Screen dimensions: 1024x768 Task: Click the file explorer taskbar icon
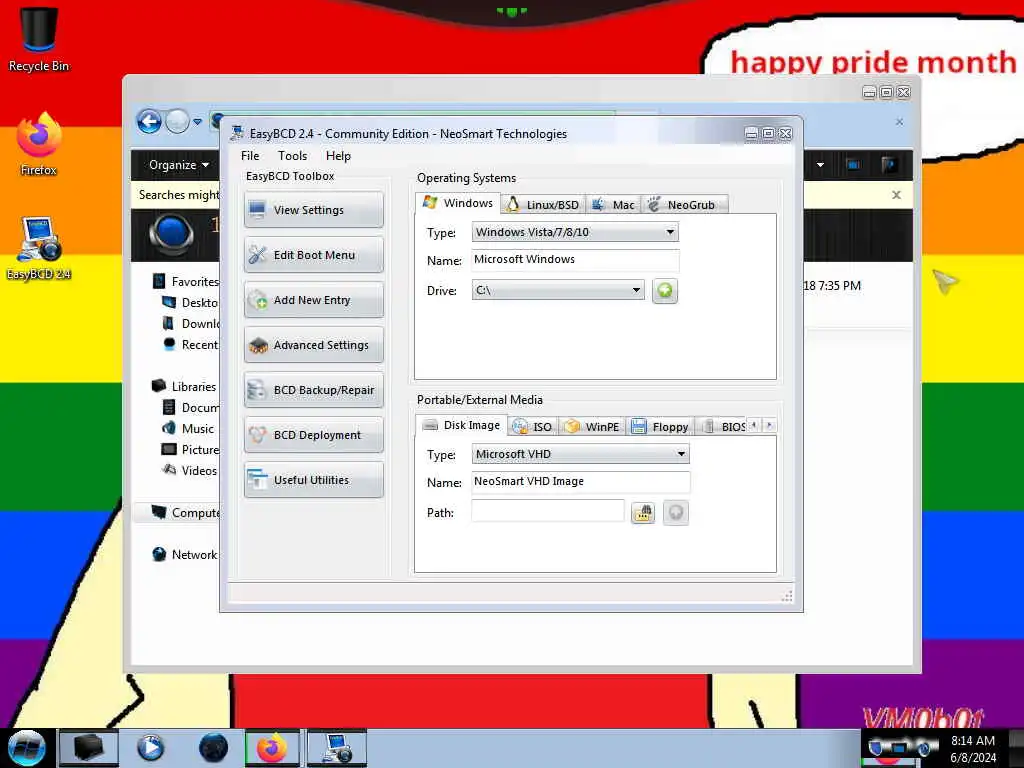pos(89,748)
